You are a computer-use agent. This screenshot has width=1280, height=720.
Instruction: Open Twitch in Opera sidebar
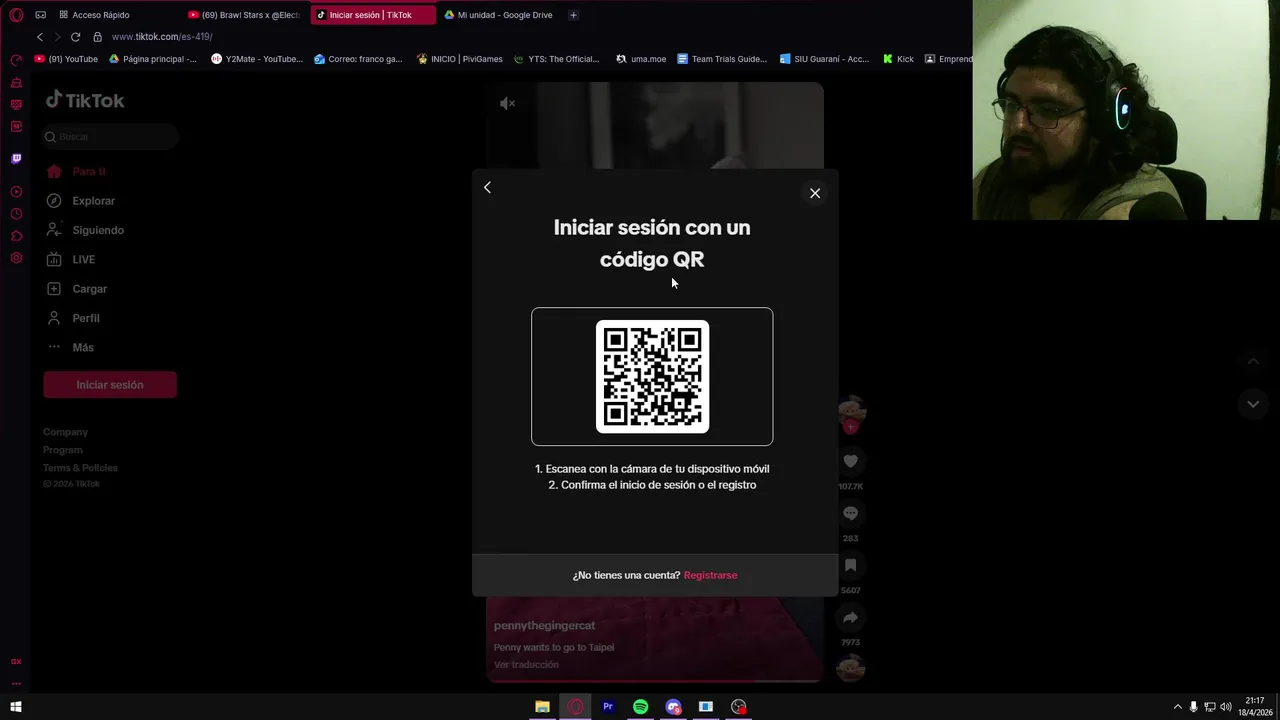[16, 159]
